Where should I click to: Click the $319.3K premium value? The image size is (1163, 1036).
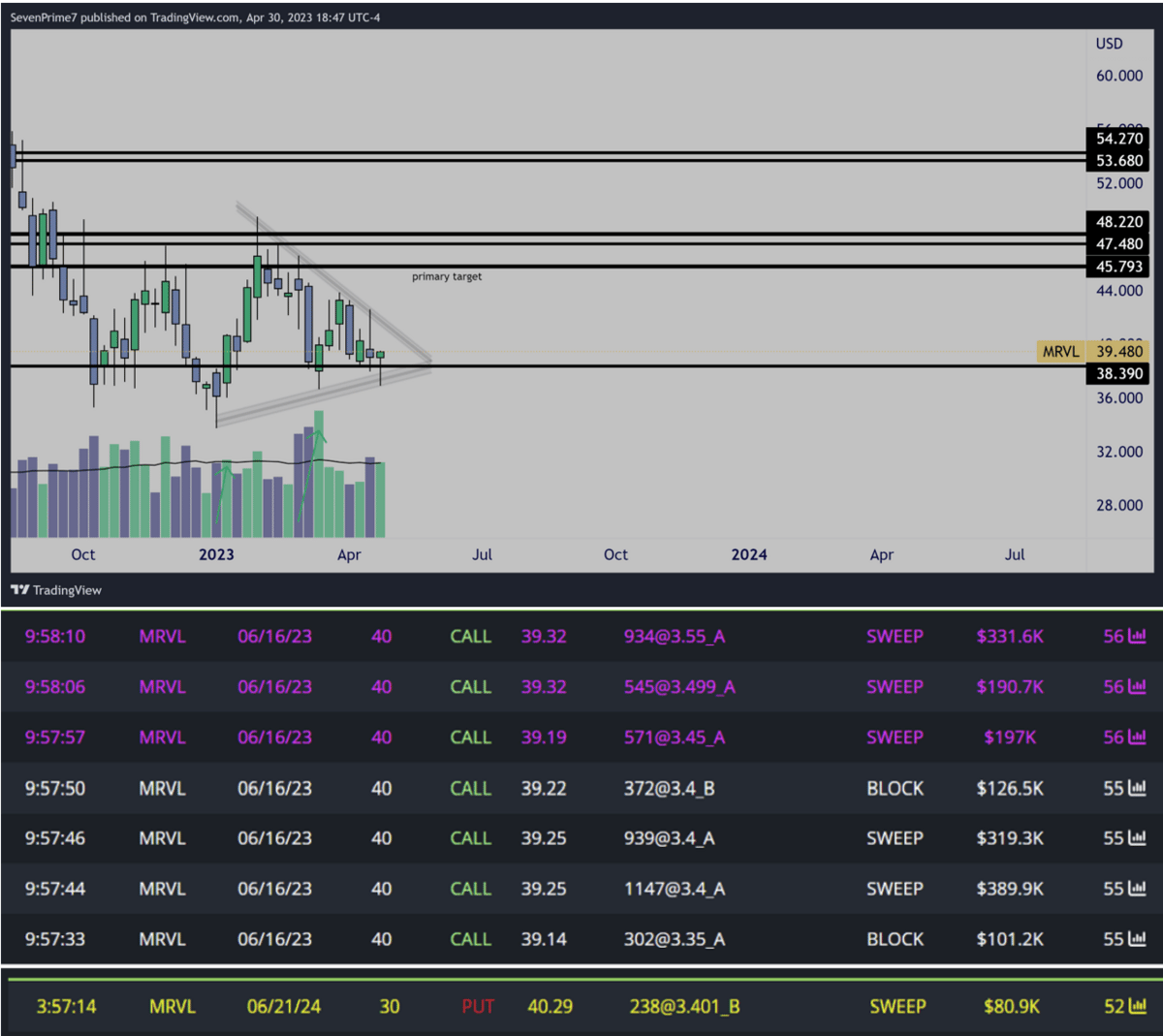point(1010,838)
